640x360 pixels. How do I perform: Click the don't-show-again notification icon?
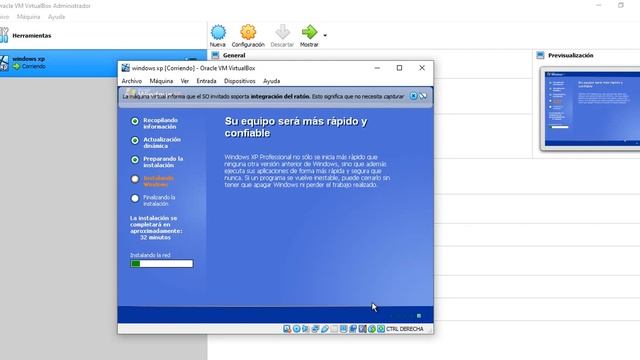(x=423, y=96)
